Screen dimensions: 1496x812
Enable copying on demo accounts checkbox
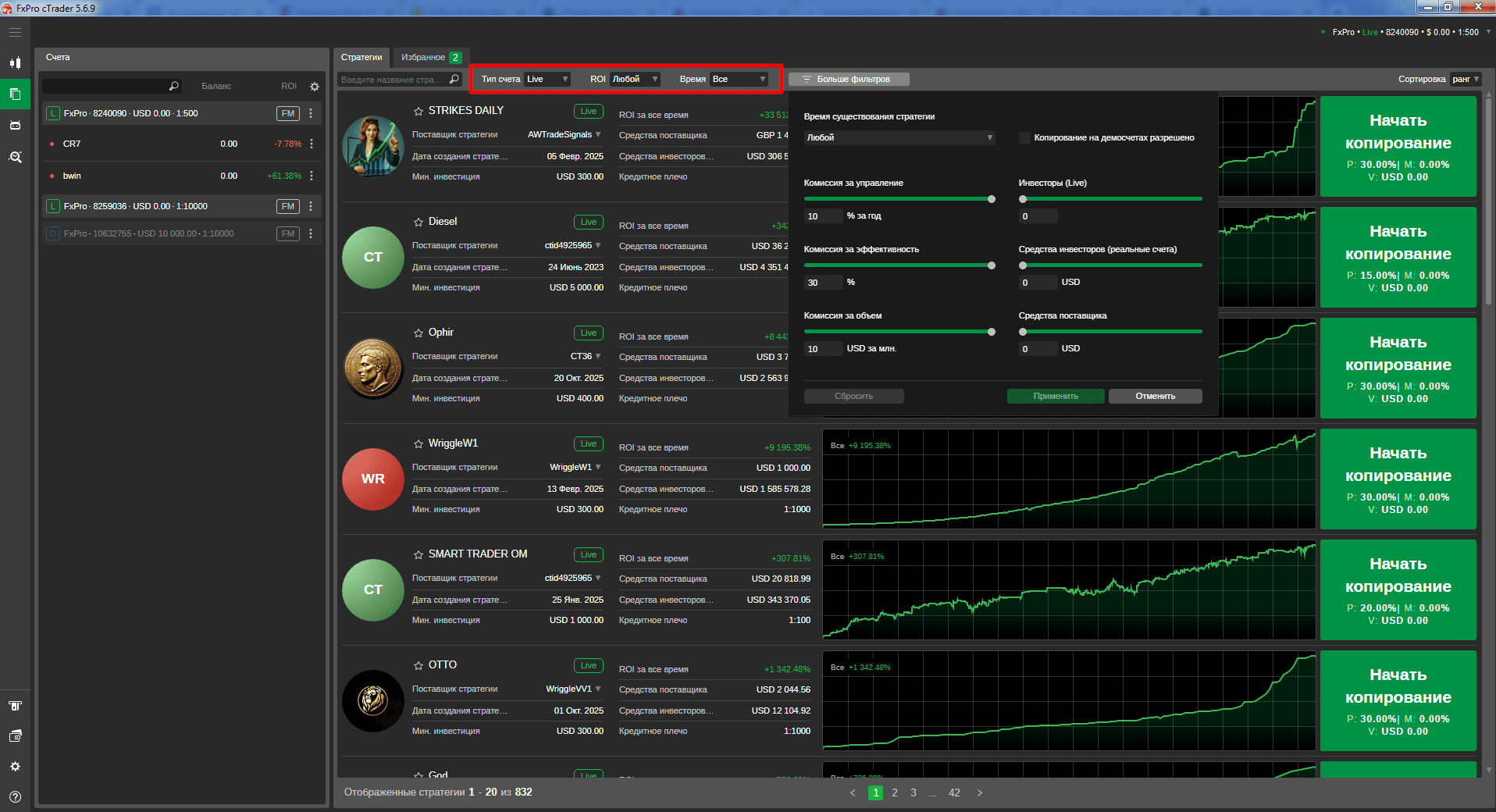click(1024, 137)
